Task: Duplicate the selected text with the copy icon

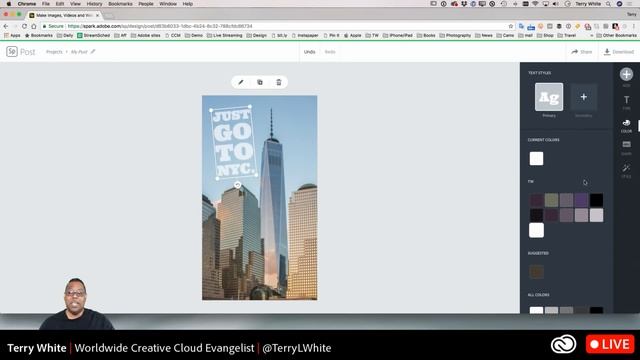Action: (x=260, y=82)
